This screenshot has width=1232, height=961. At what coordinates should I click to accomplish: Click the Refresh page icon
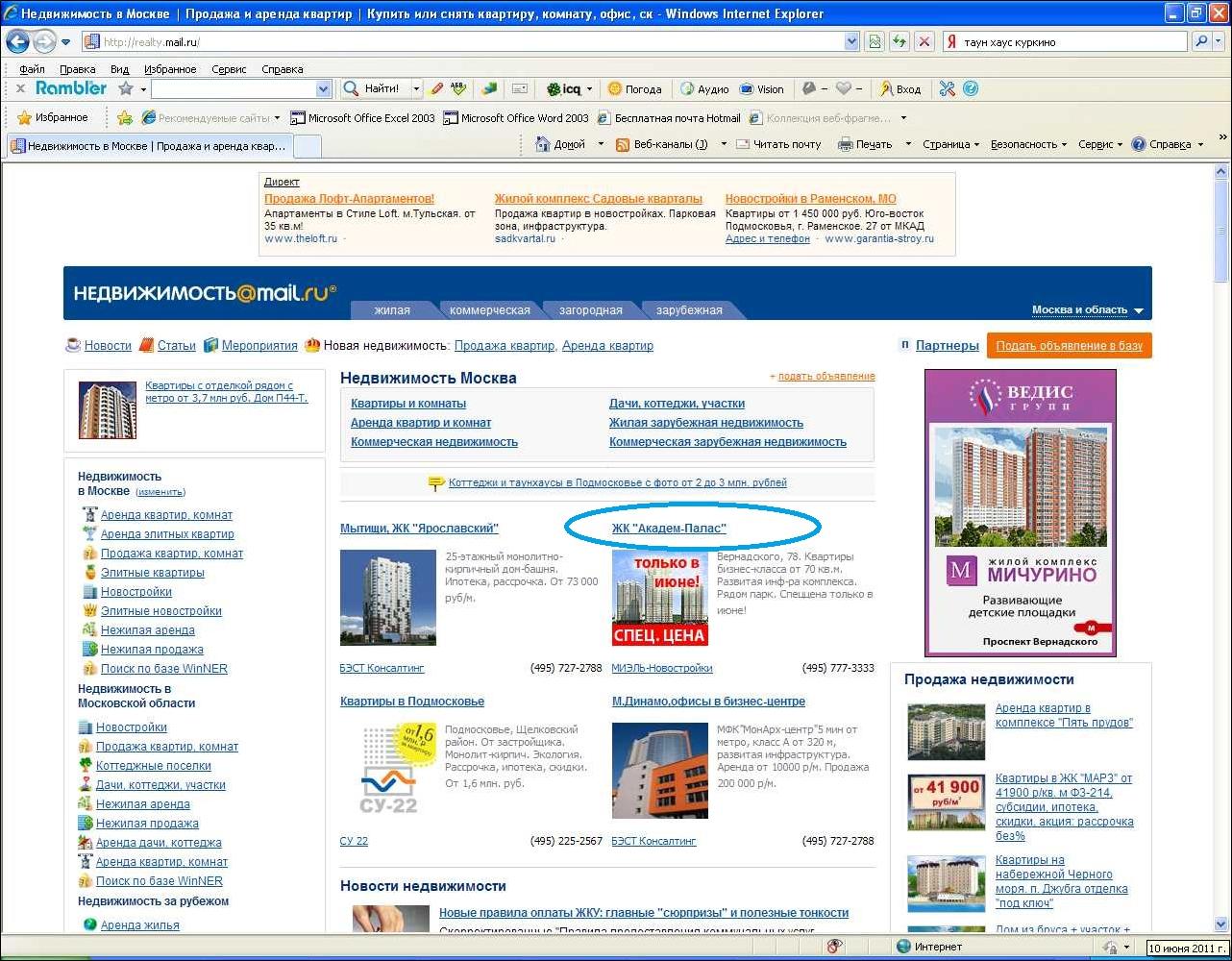pyautogui.click(x=899, y=41)
